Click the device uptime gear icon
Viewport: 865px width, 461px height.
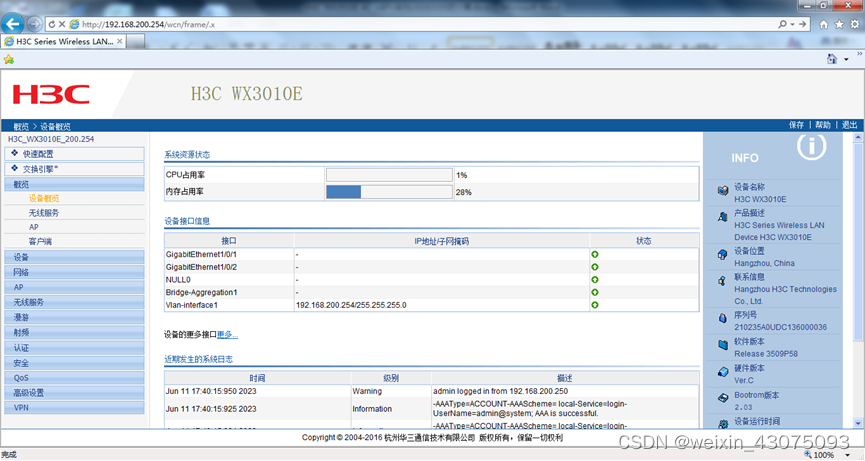pyautogui.click(x=723, y=423)
